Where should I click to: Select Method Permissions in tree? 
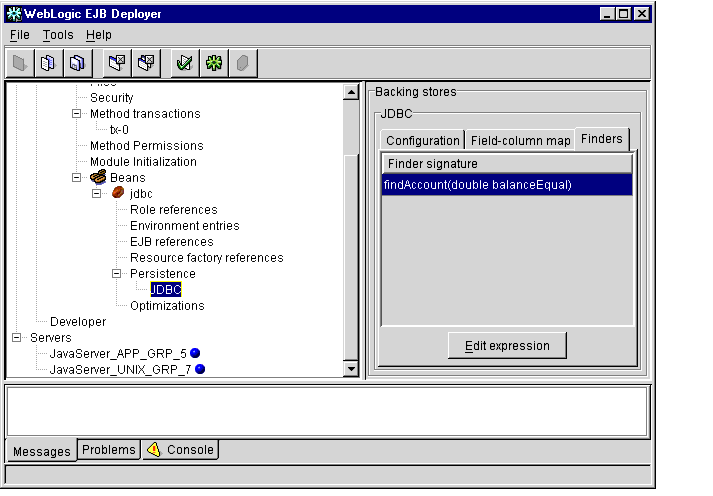click(x=146, y=145)
